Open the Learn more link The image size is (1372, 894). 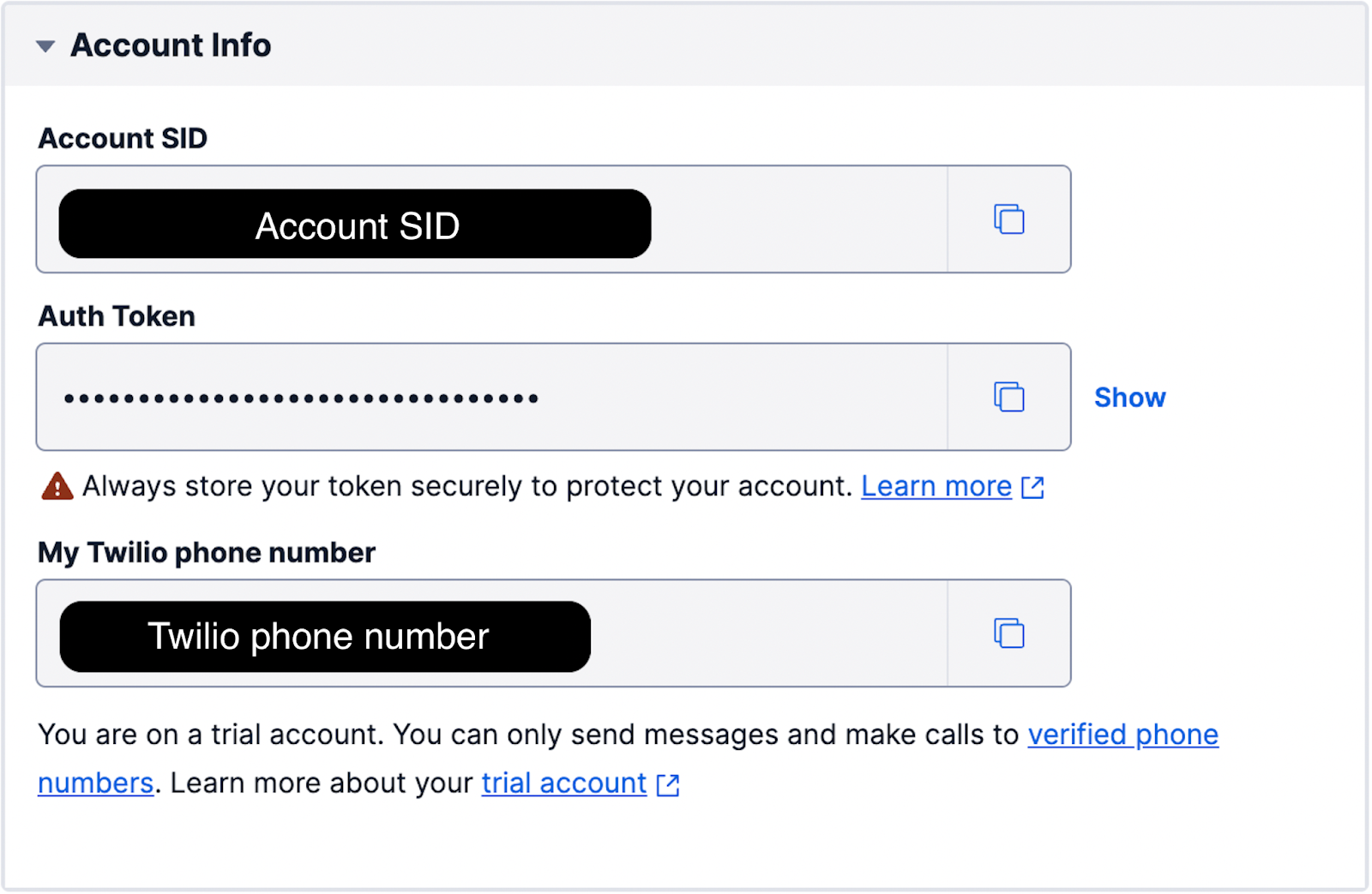(936, 486)
